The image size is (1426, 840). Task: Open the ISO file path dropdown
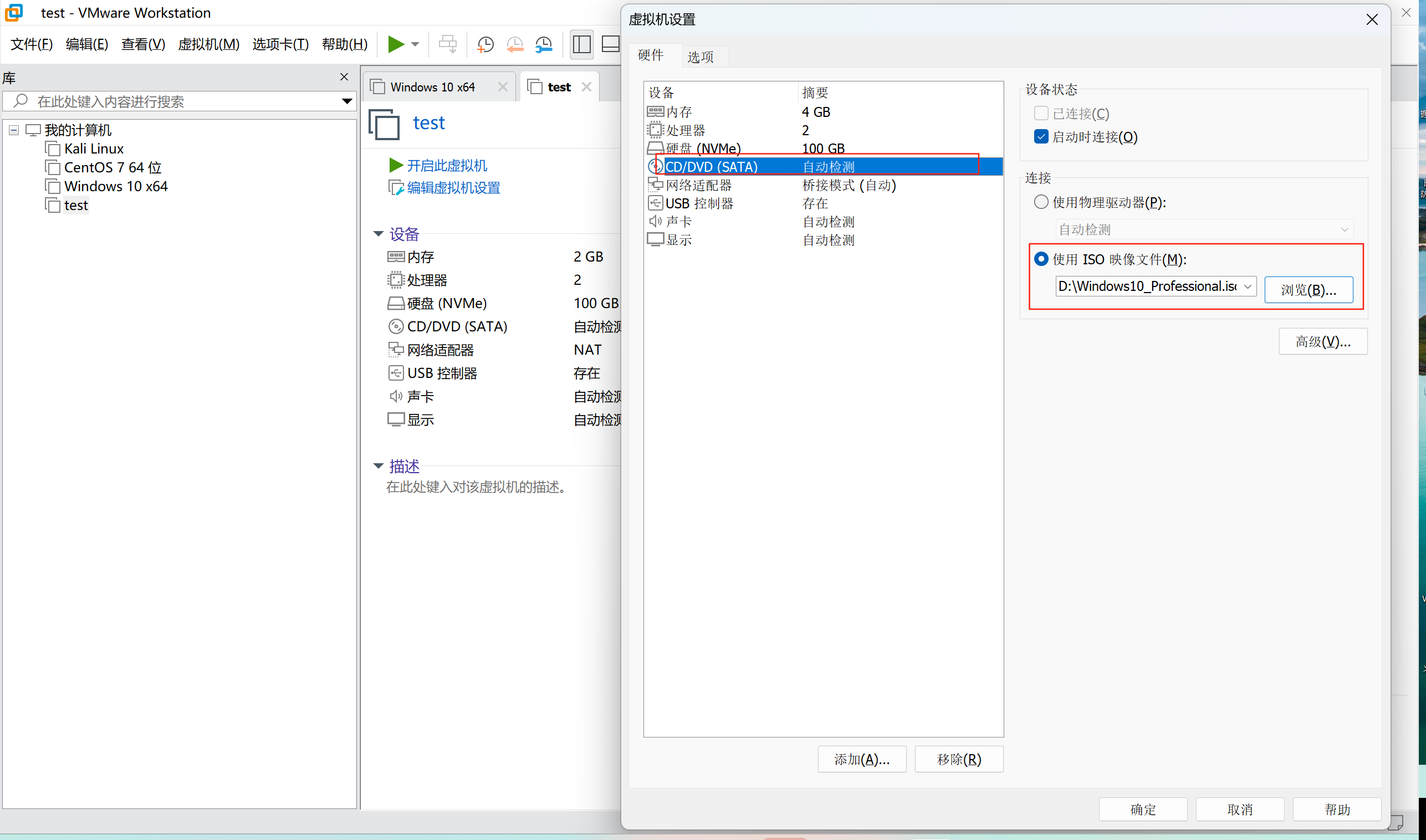(1247, 286)
